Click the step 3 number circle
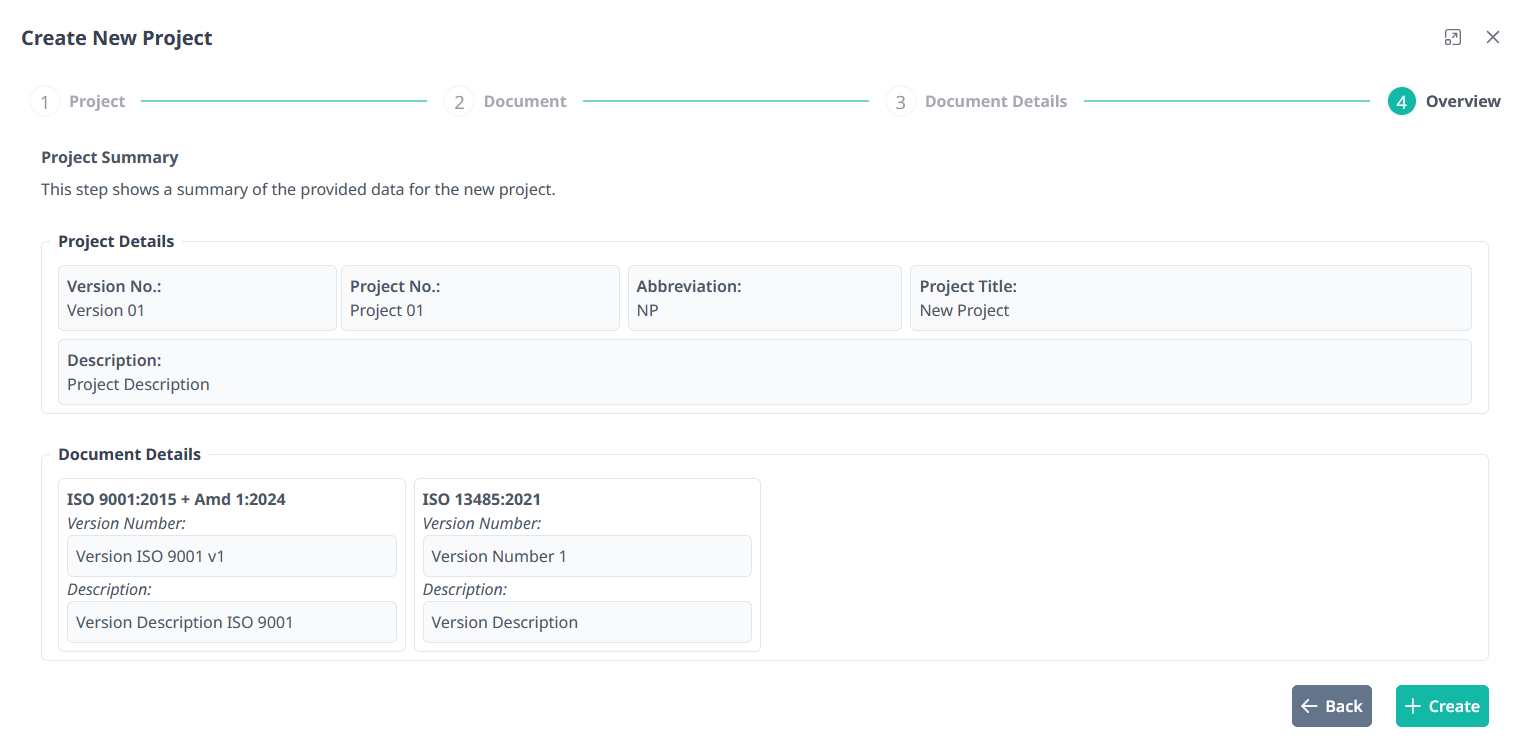 (x=900, y=102)
